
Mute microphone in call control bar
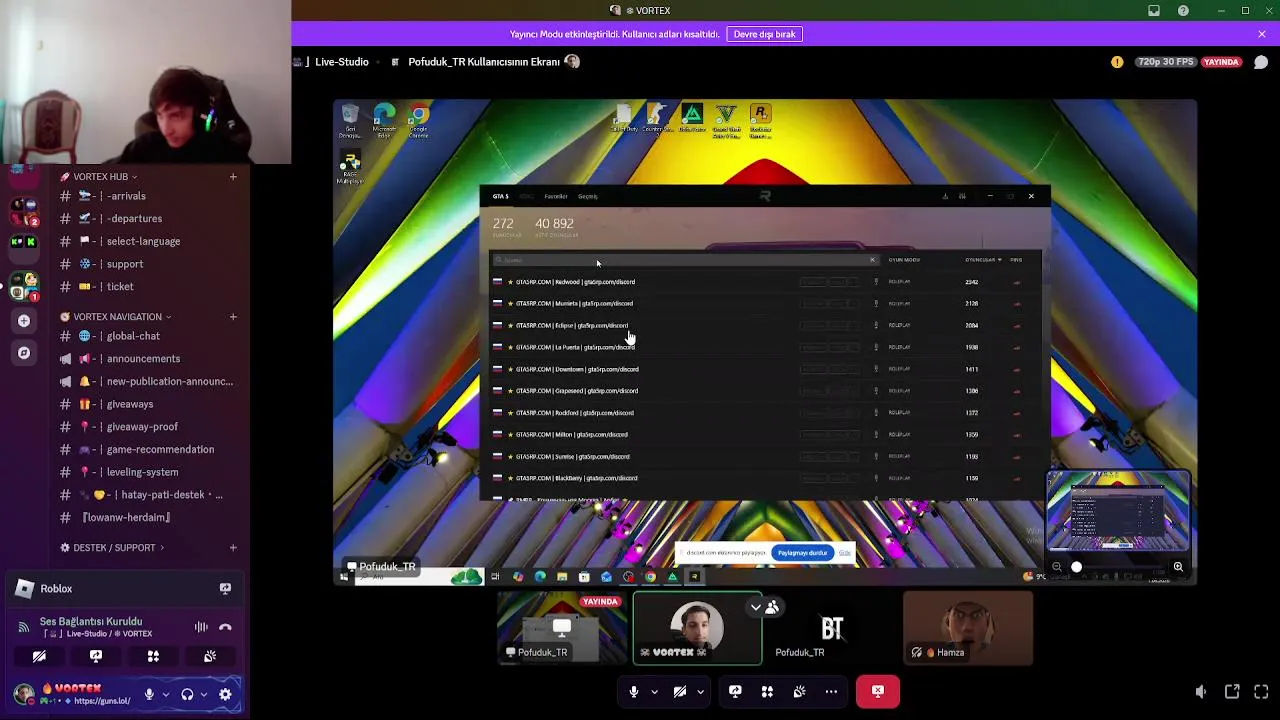(x=633, y=691)
